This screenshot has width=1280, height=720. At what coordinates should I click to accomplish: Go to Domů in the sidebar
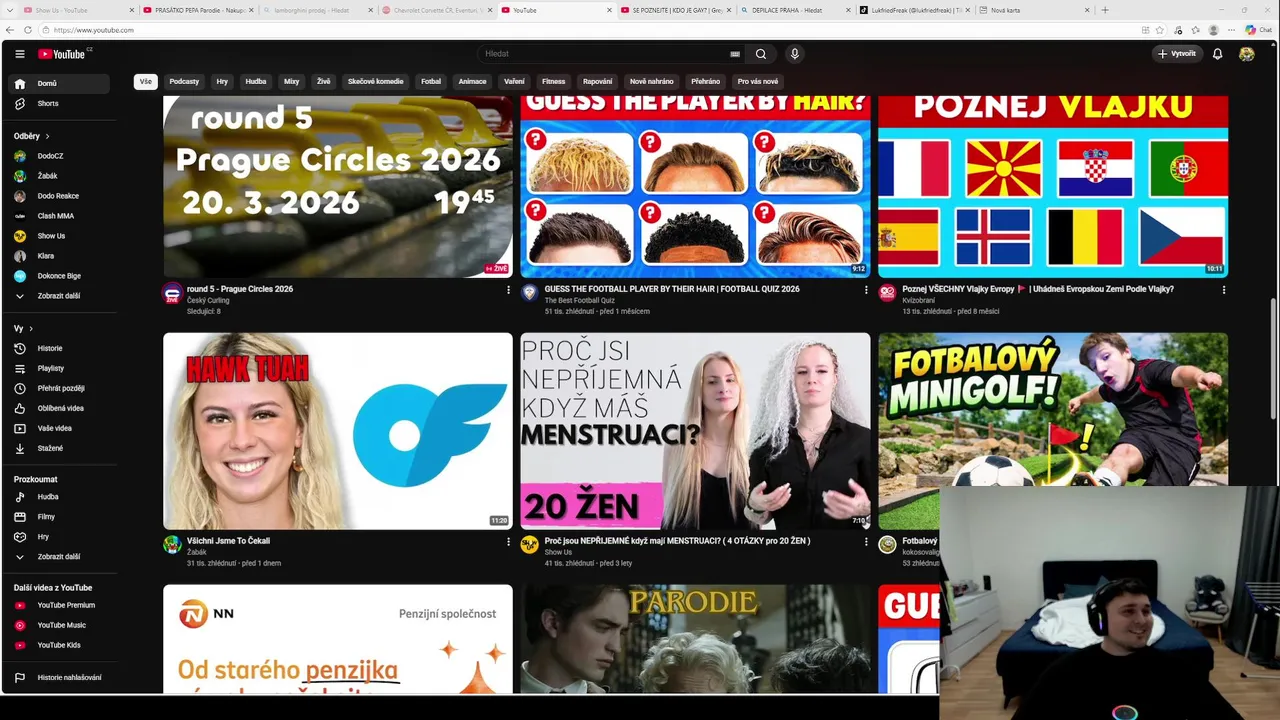coord(60,84)
